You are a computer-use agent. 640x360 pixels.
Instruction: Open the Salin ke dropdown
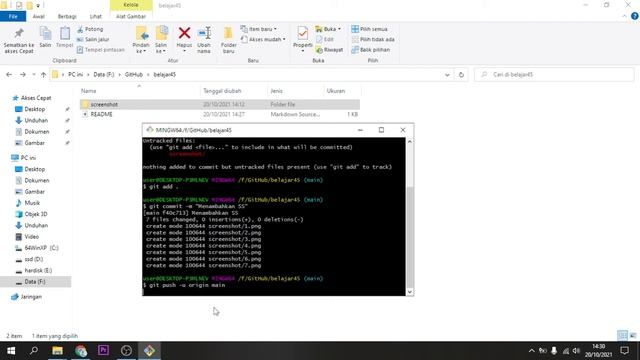click(x=161, y=40)
